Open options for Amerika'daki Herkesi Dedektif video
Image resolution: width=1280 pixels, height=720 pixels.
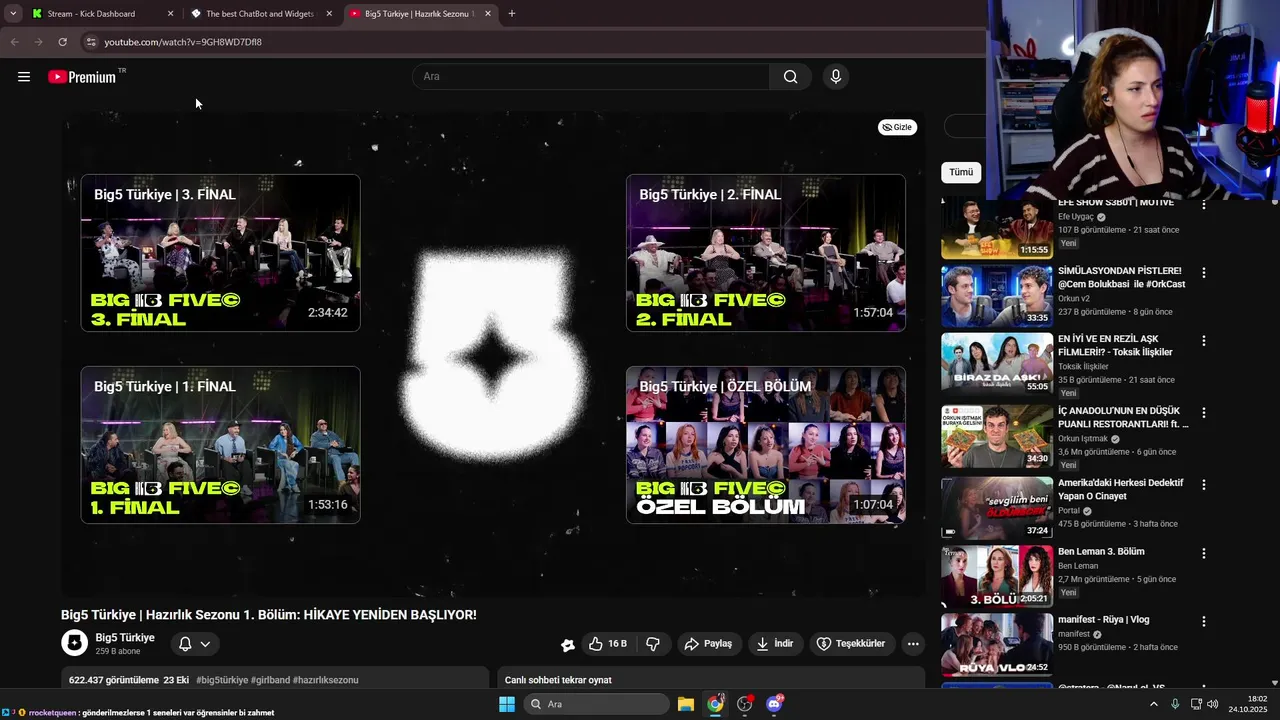point(1204,485)
